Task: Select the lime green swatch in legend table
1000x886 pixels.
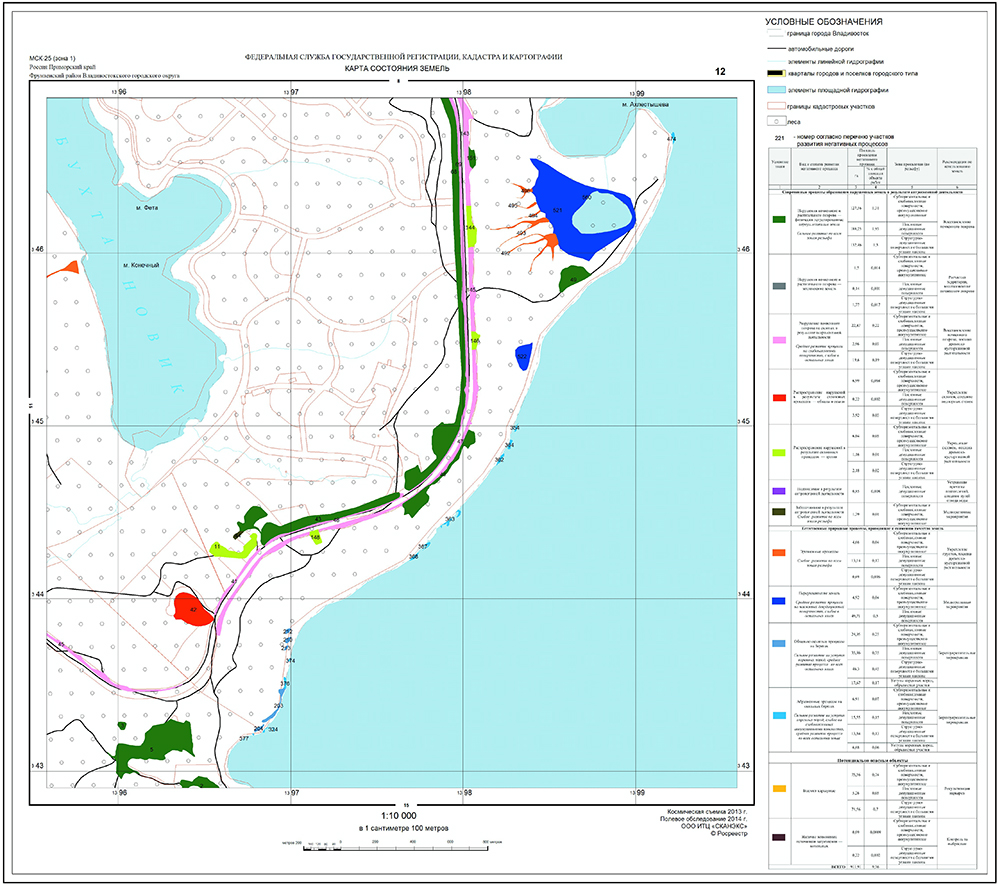Action: (779, 453)
